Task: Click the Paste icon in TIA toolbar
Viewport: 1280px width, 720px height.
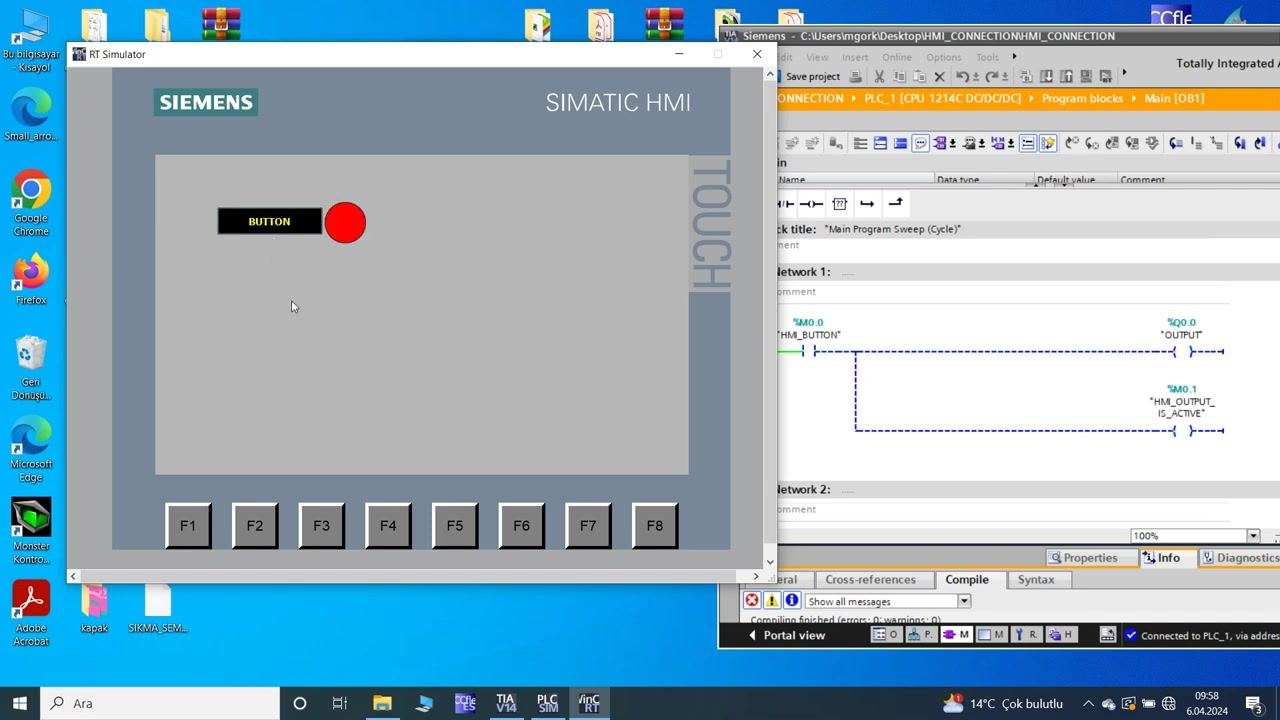Action: click(x=919, y=77)
